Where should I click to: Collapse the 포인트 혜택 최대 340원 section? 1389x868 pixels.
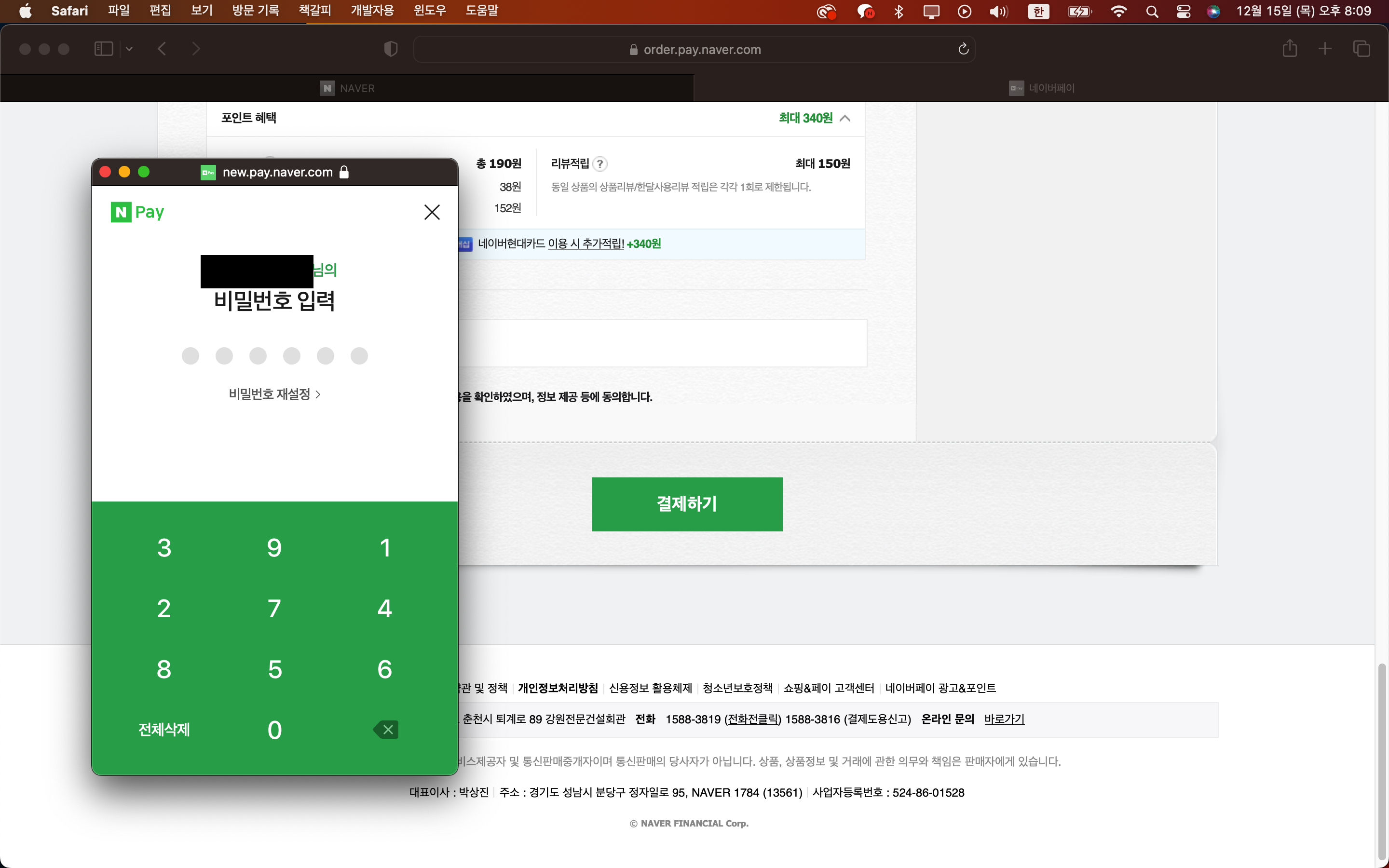(845, 118)
